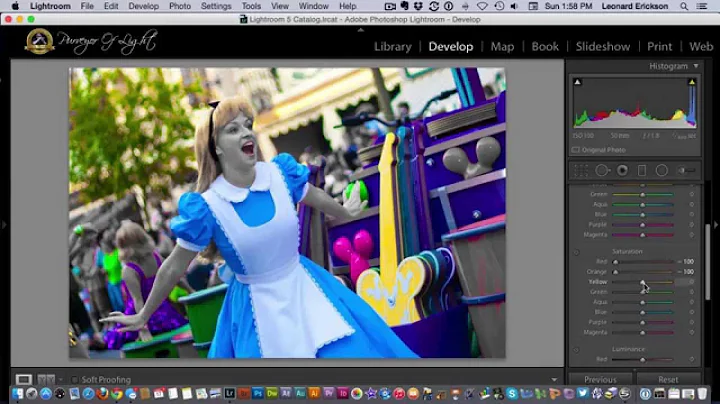Image resolution: width=720 pixels, height=404 pixels.
Task: Select the Crop Overlay tool
Action: [x=581, y=170]
